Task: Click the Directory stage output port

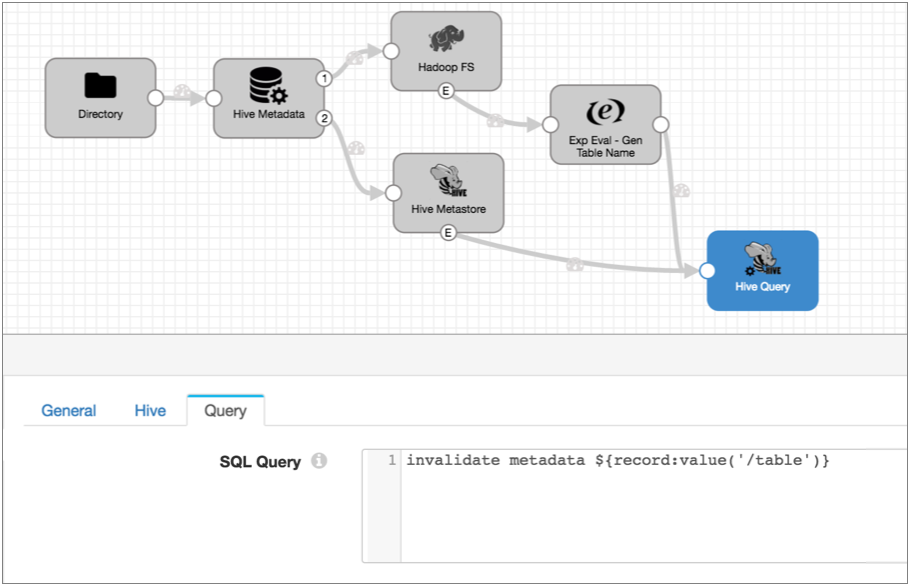Action: tap(155, 98)
